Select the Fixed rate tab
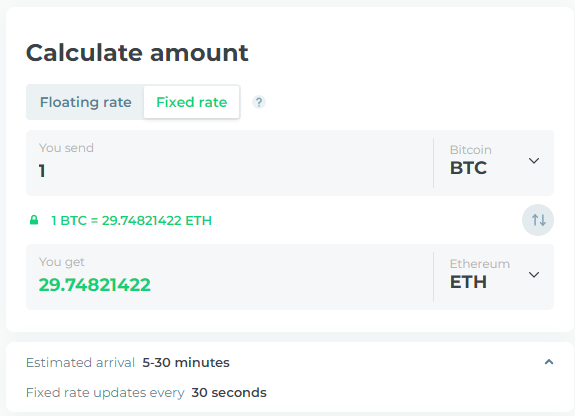 [x=191, y=102]
